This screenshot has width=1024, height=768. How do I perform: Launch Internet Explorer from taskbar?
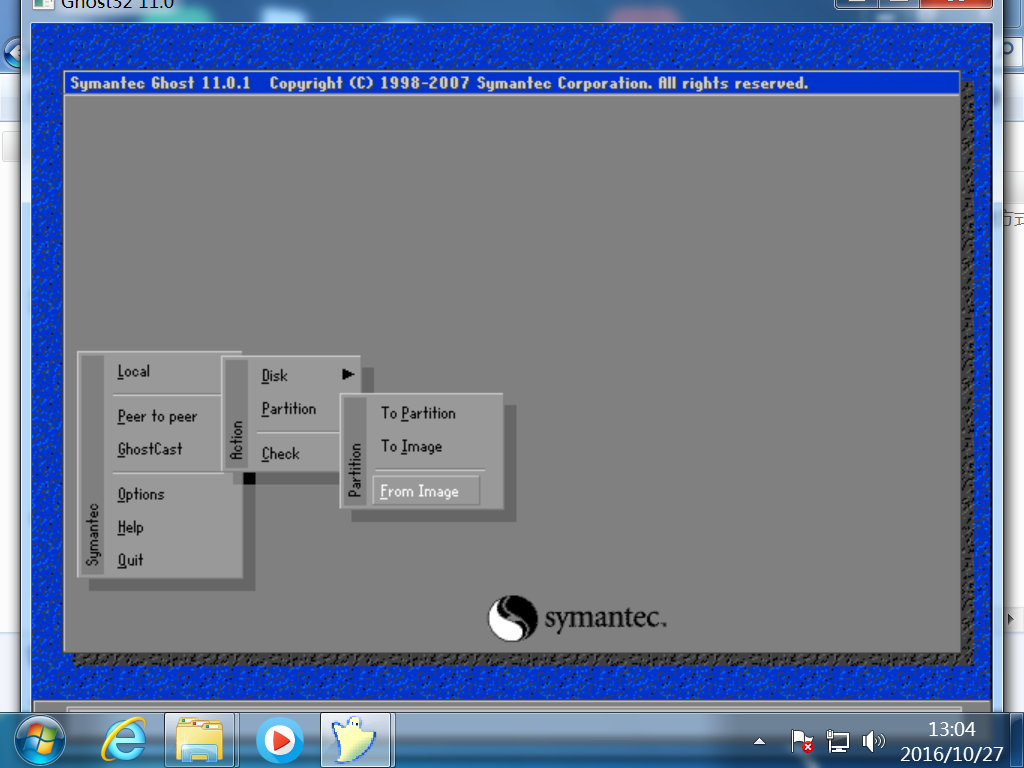[123, 740]
